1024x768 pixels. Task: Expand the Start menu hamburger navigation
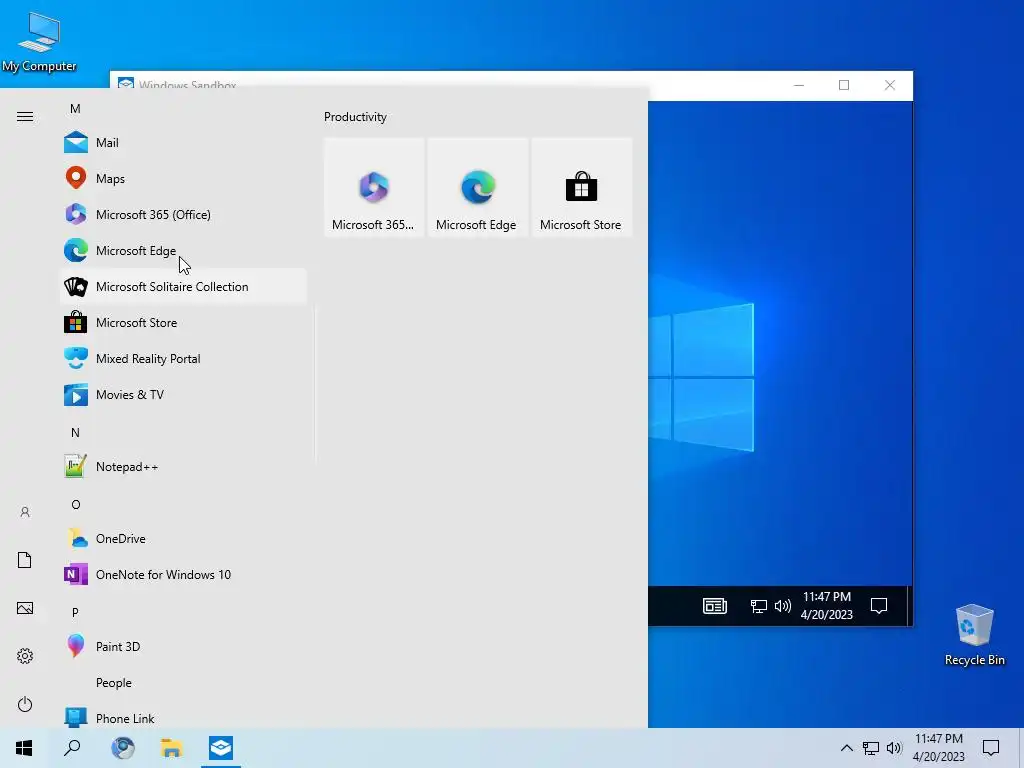[25, 116]
